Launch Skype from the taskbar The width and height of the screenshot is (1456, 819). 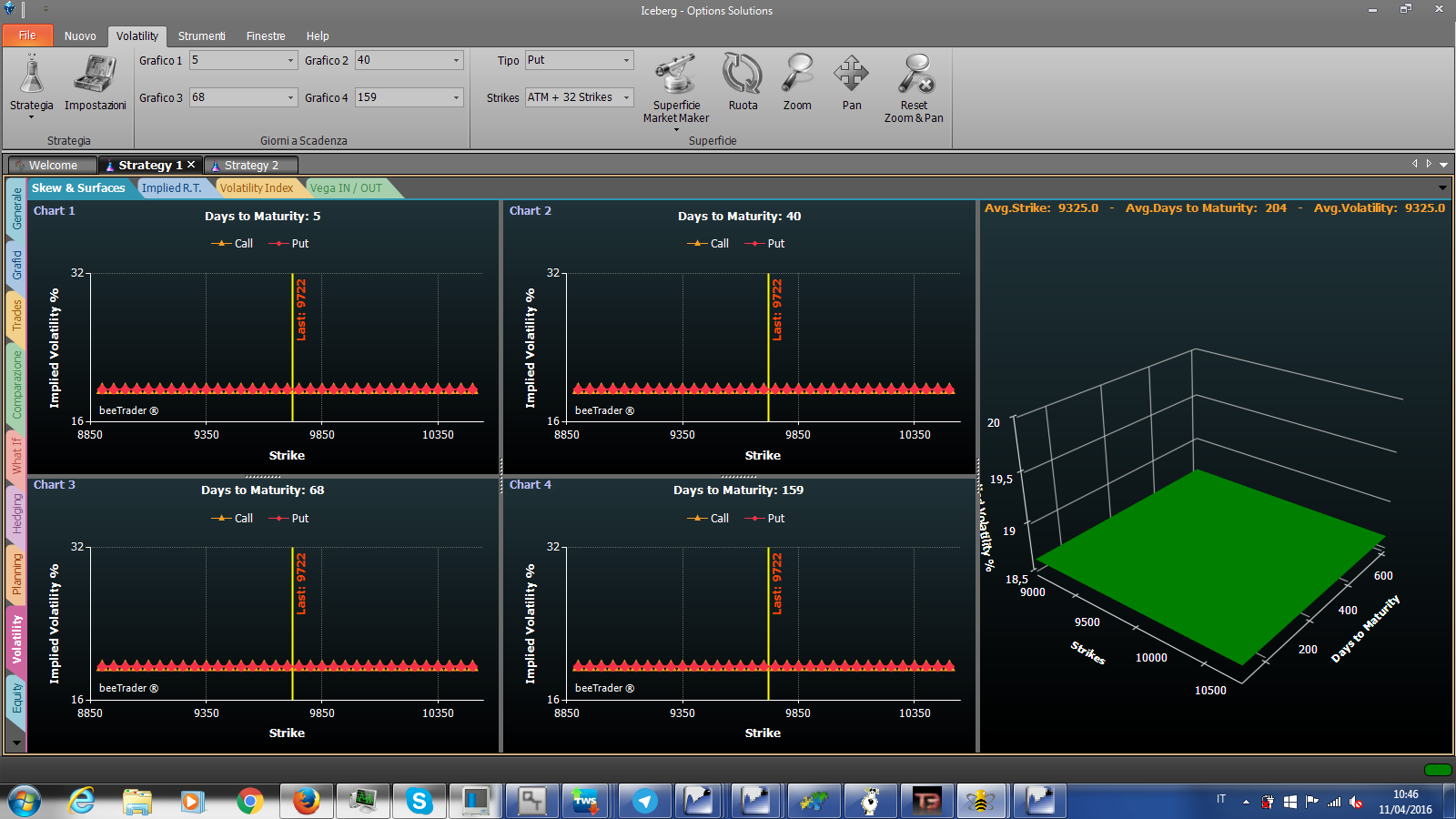(x=420, y=801)
